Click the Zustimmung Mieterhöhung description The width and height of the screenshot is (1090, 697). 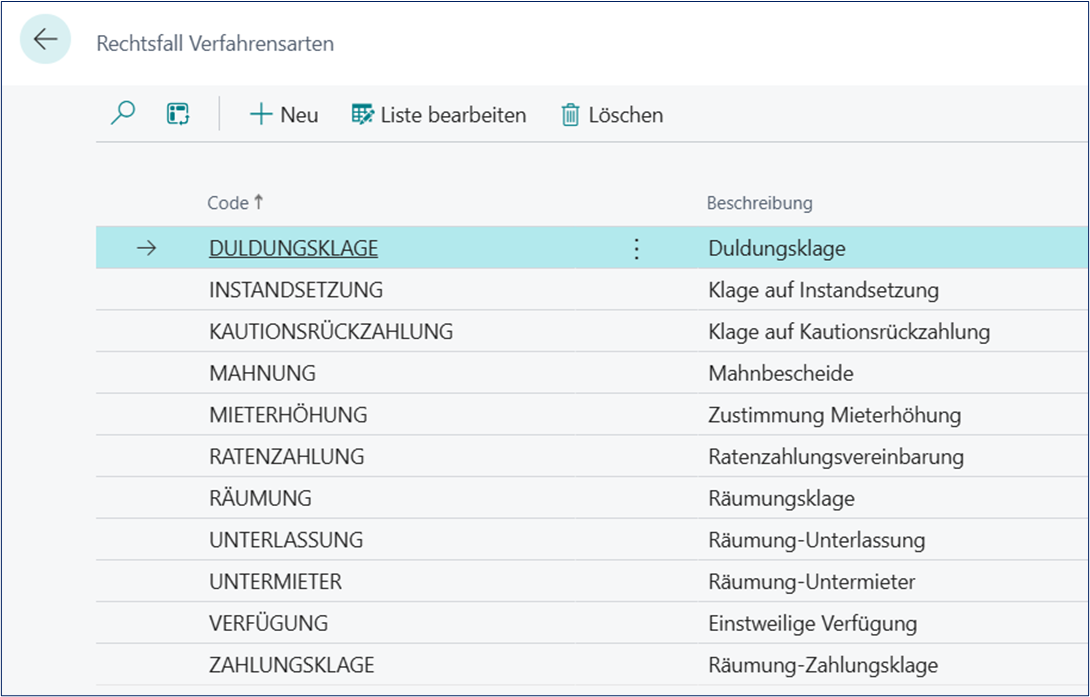pos(834,415)
